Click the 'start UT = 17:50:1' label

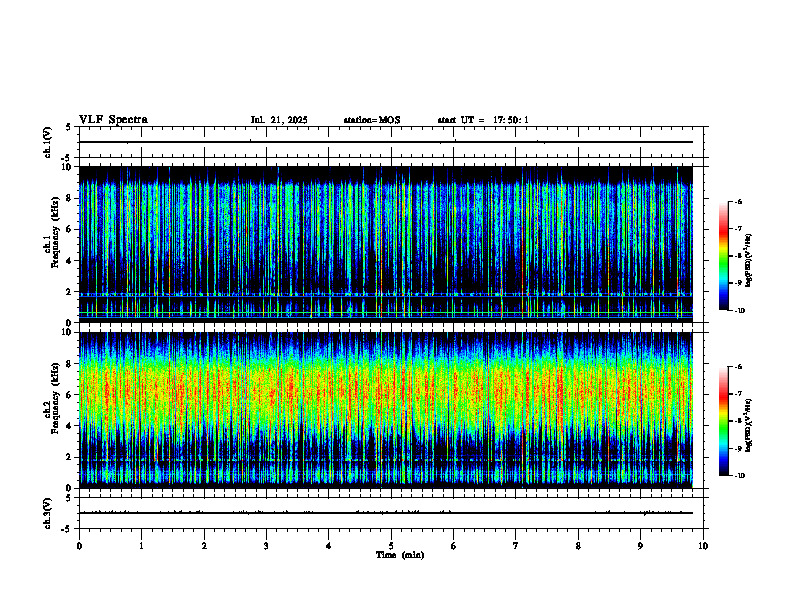pyautogui.click(x=483, y=120)
